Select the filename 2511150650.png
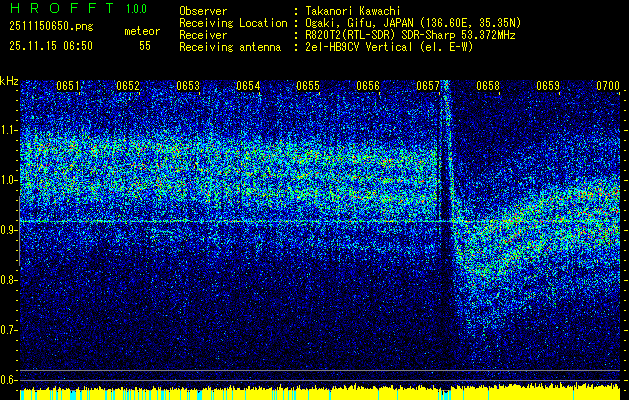 51,27
